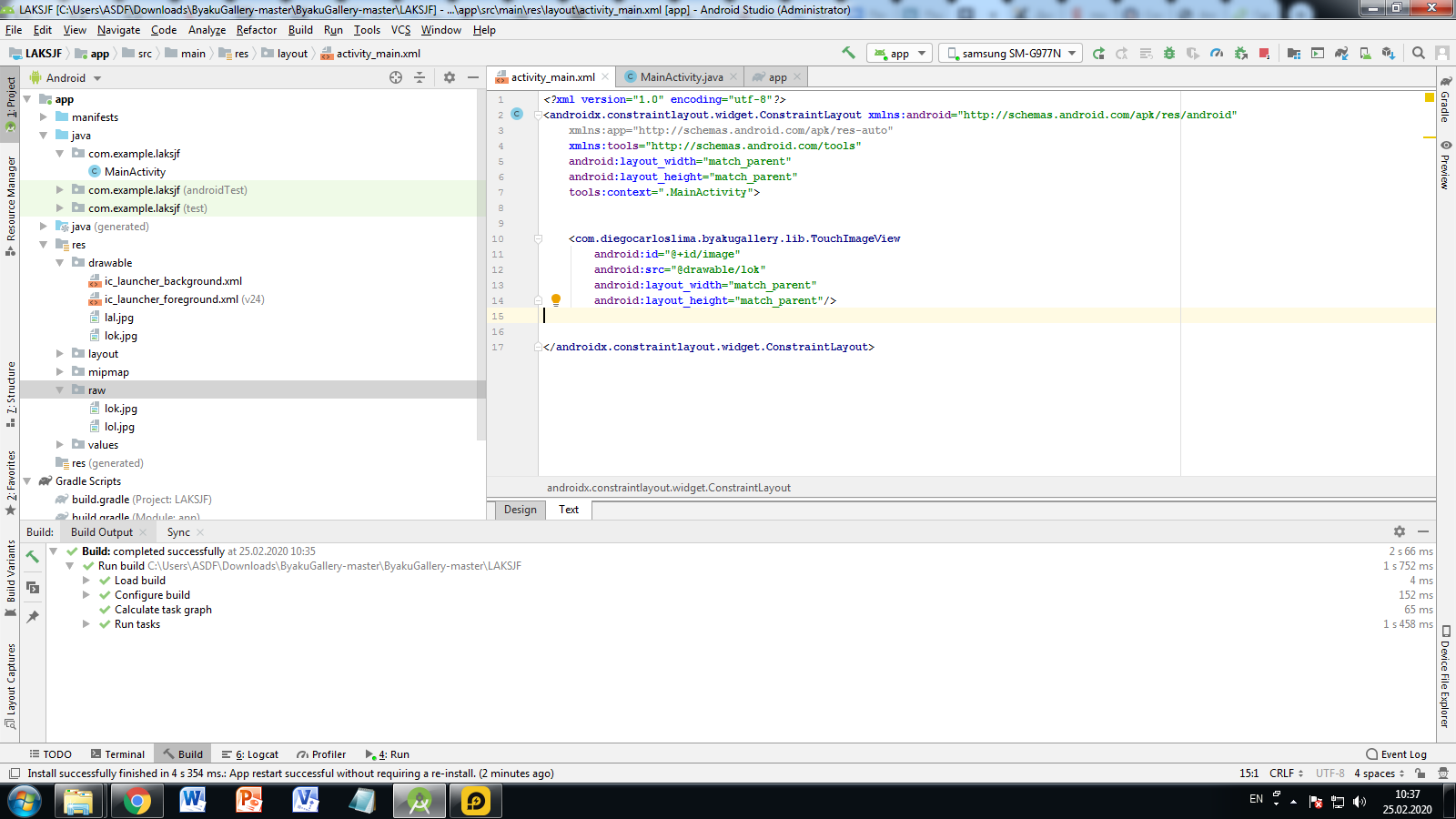Open the Analyze menu
This screenshot has height=819, width=1456.
(207, 30)
